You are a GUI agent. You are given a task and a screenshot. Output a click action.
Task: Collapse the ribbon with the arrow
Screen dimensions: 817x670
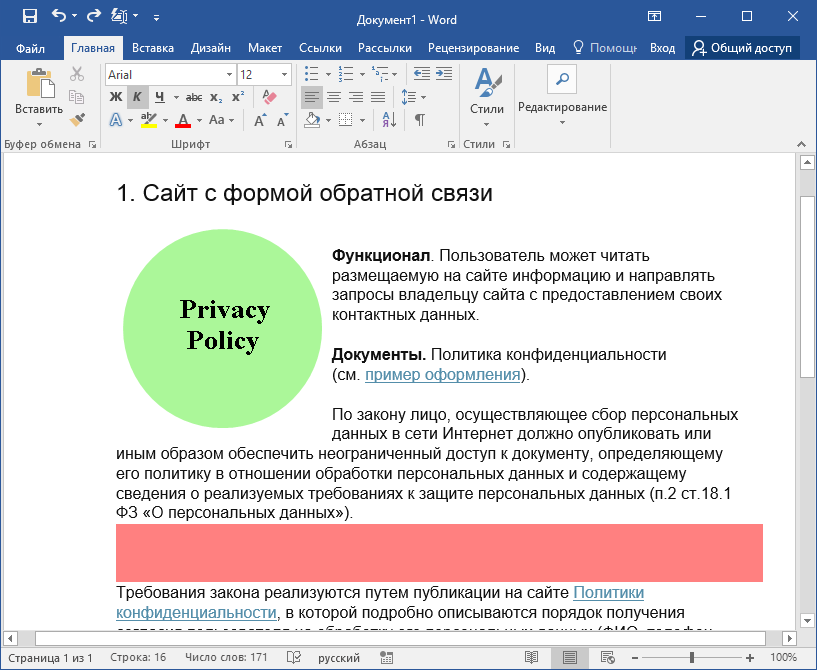pos(801,144)
